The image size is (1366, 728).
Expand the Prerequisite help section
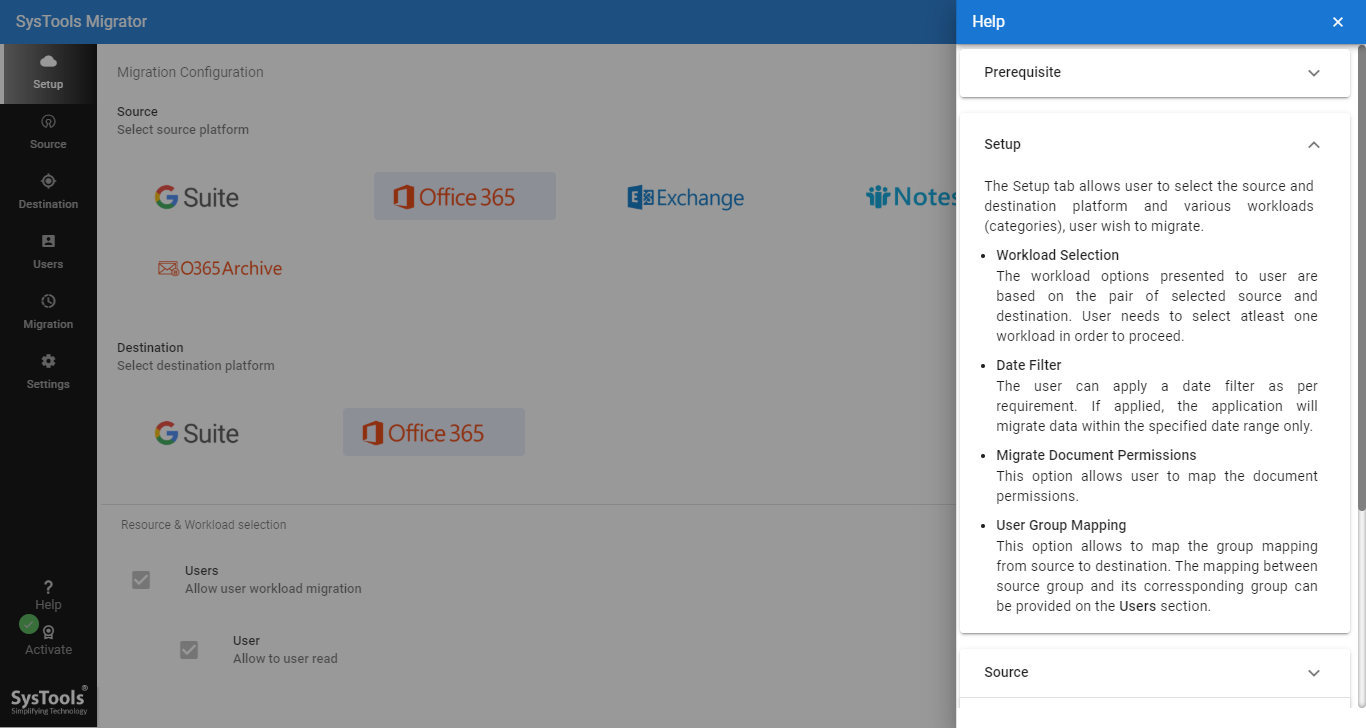(1155, 73)
